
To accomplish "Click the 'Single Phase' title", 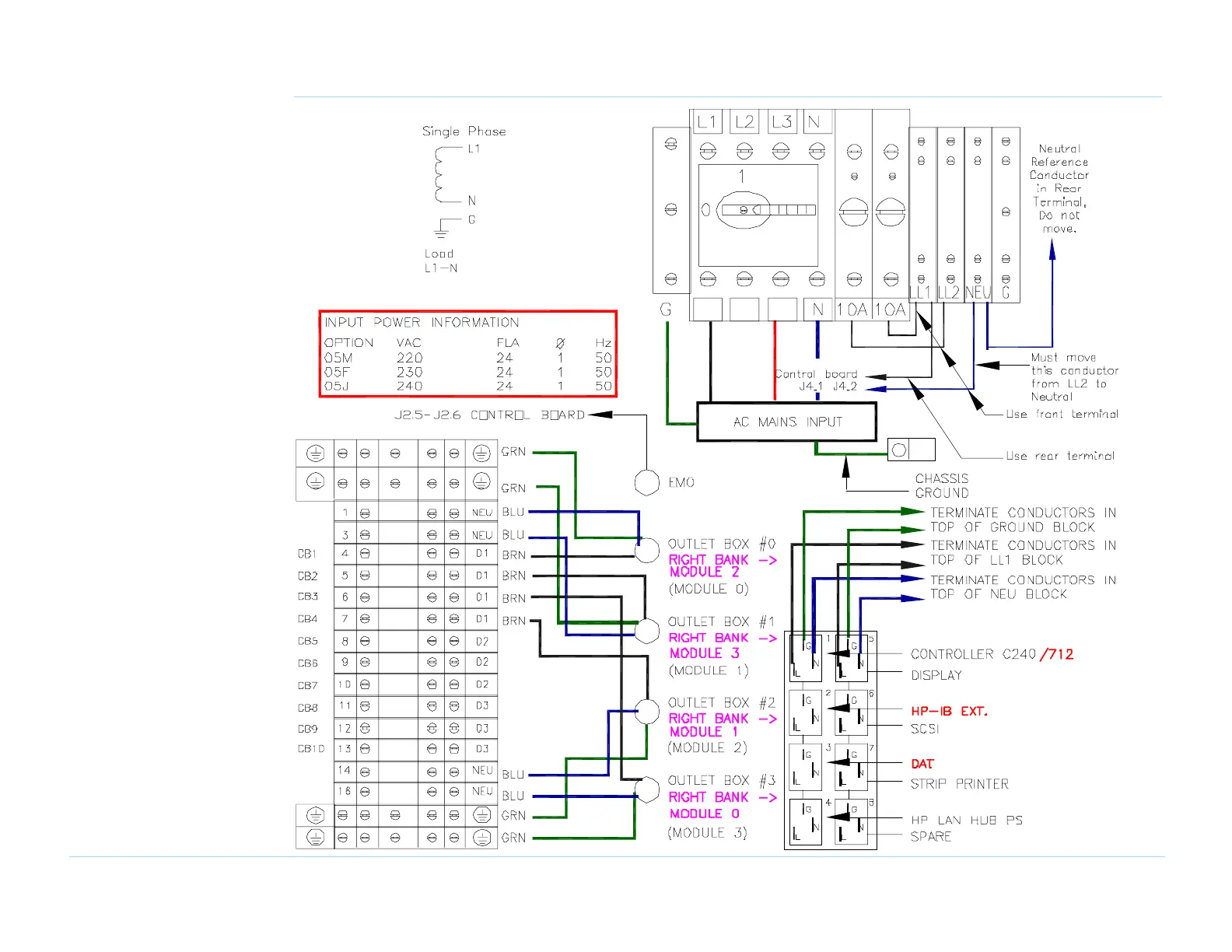I will point(464,131).
